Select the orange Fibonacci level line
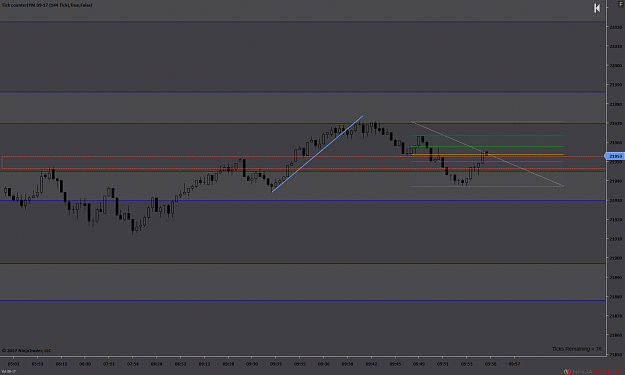 pyautogui.click(x=487, y=154)
